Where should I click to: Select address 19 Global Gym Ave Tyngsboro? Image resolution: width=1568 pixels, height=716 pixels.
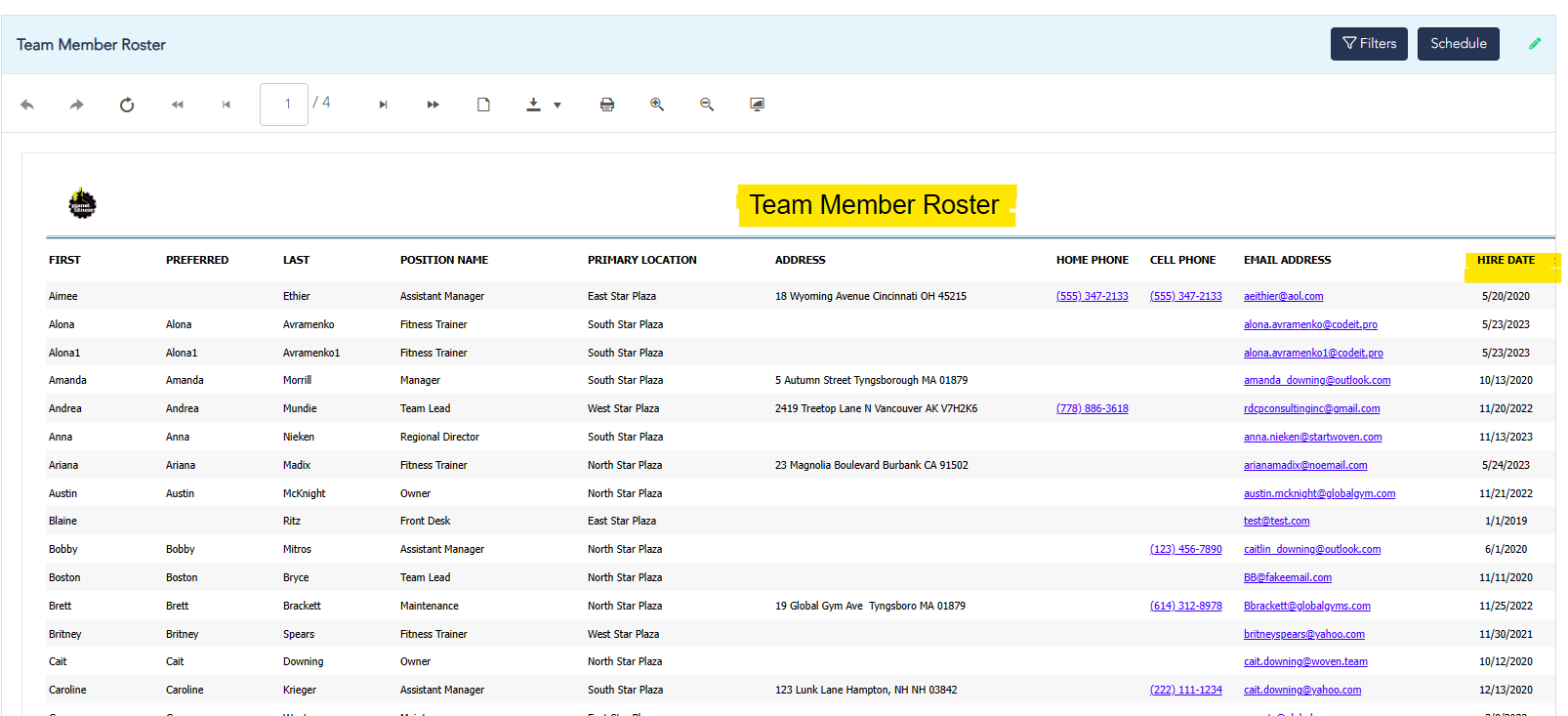click(x=870, y=606)
